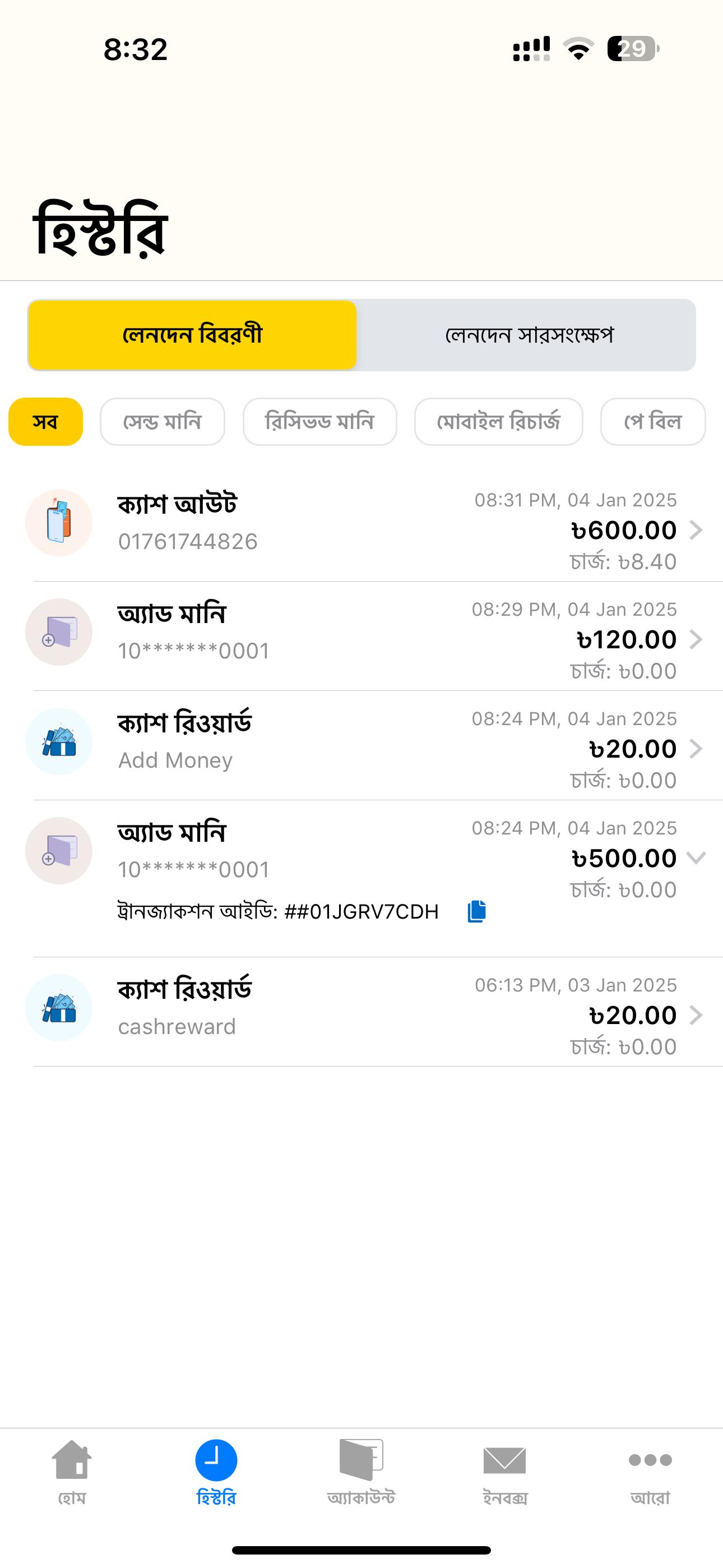The image size is (723, 1568).
Task: Filter by রিসিভড মানি
Action: pos(319,422)
